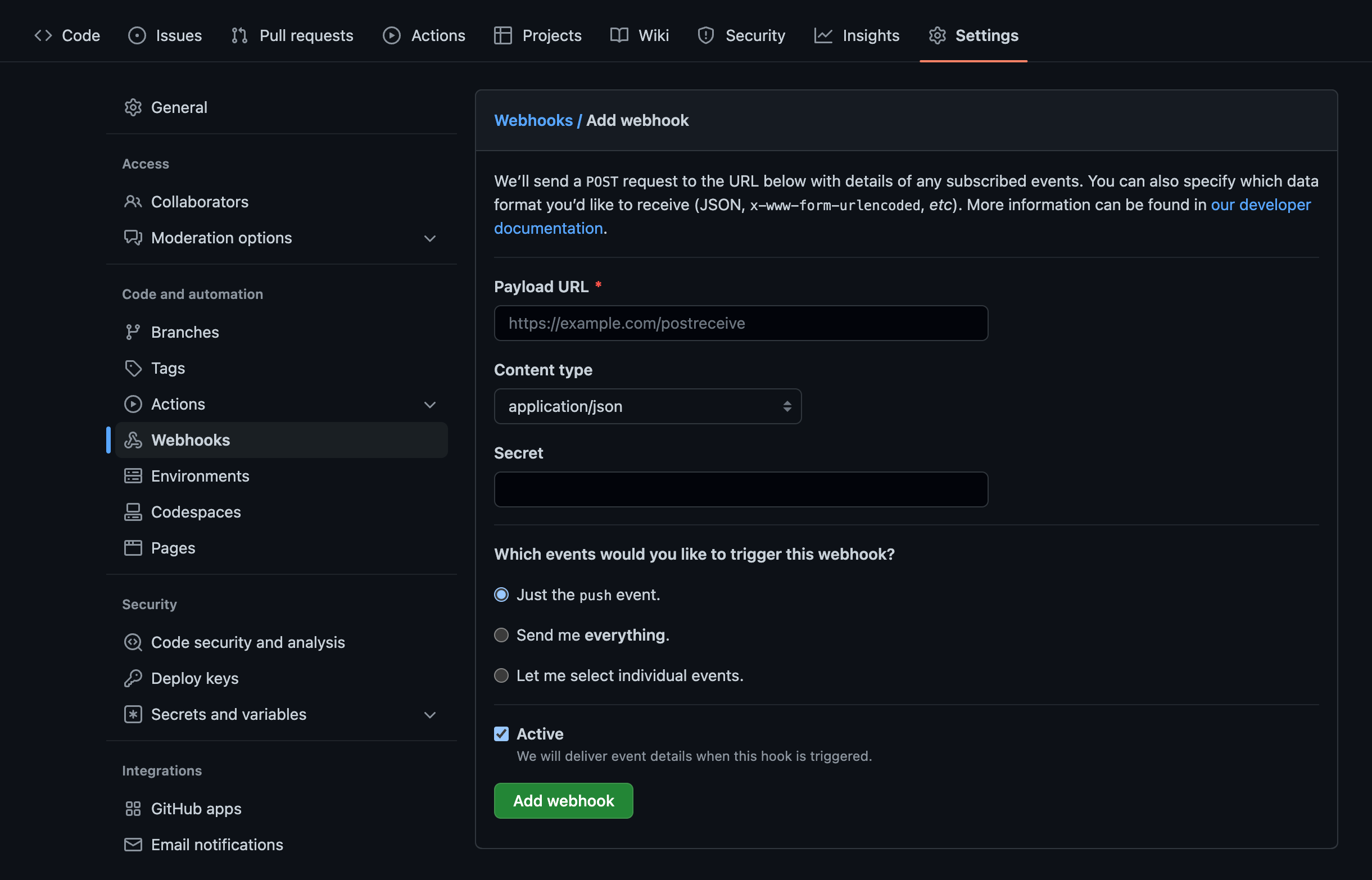Expand Secrets and variables section
Image resolution: width=1372 pixels, height=880 pixels.
tap(430, 715)
